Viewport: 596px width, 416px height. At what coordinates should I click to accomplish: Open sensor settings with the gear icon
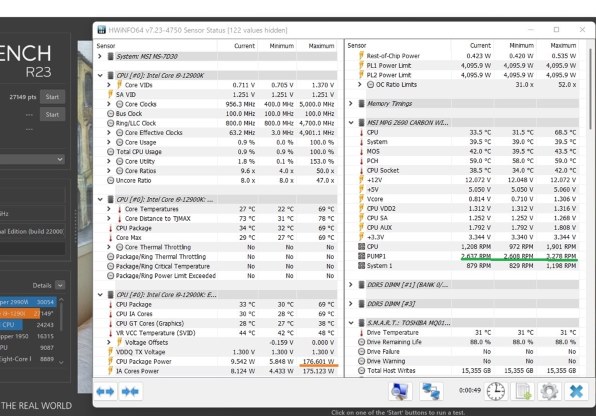click(549, 391)
